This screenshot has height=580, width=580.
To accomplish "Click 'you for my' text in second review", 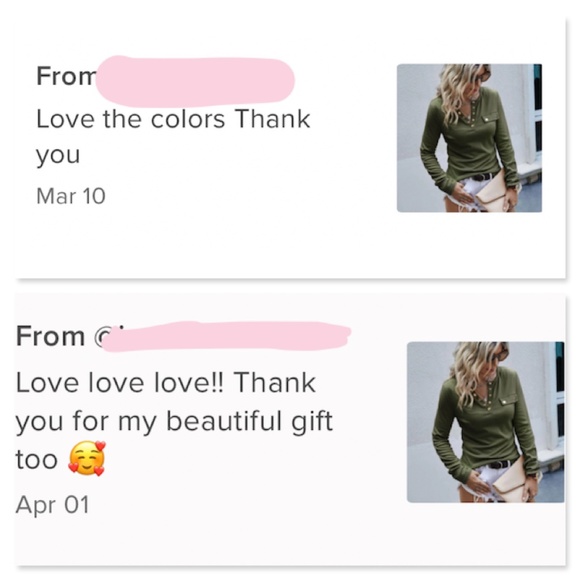I will coord(86,422).
